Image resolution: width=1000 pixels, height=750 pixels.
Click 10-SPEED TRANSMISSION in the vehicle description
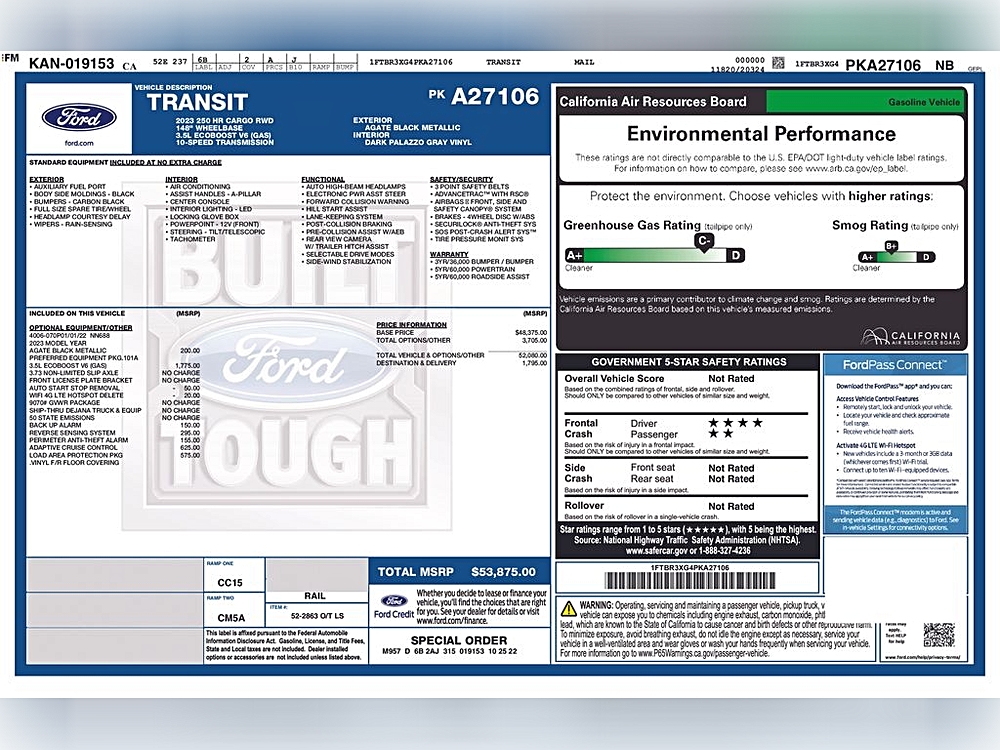224,142
